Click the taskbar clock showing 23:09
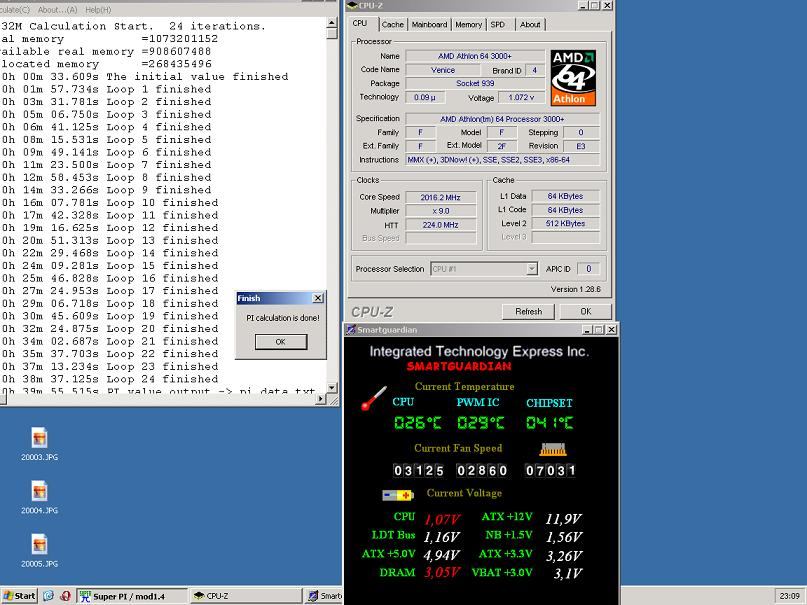The width and height of the screenshot is (807, 605). pyautogui.click(x=789, y=596)
